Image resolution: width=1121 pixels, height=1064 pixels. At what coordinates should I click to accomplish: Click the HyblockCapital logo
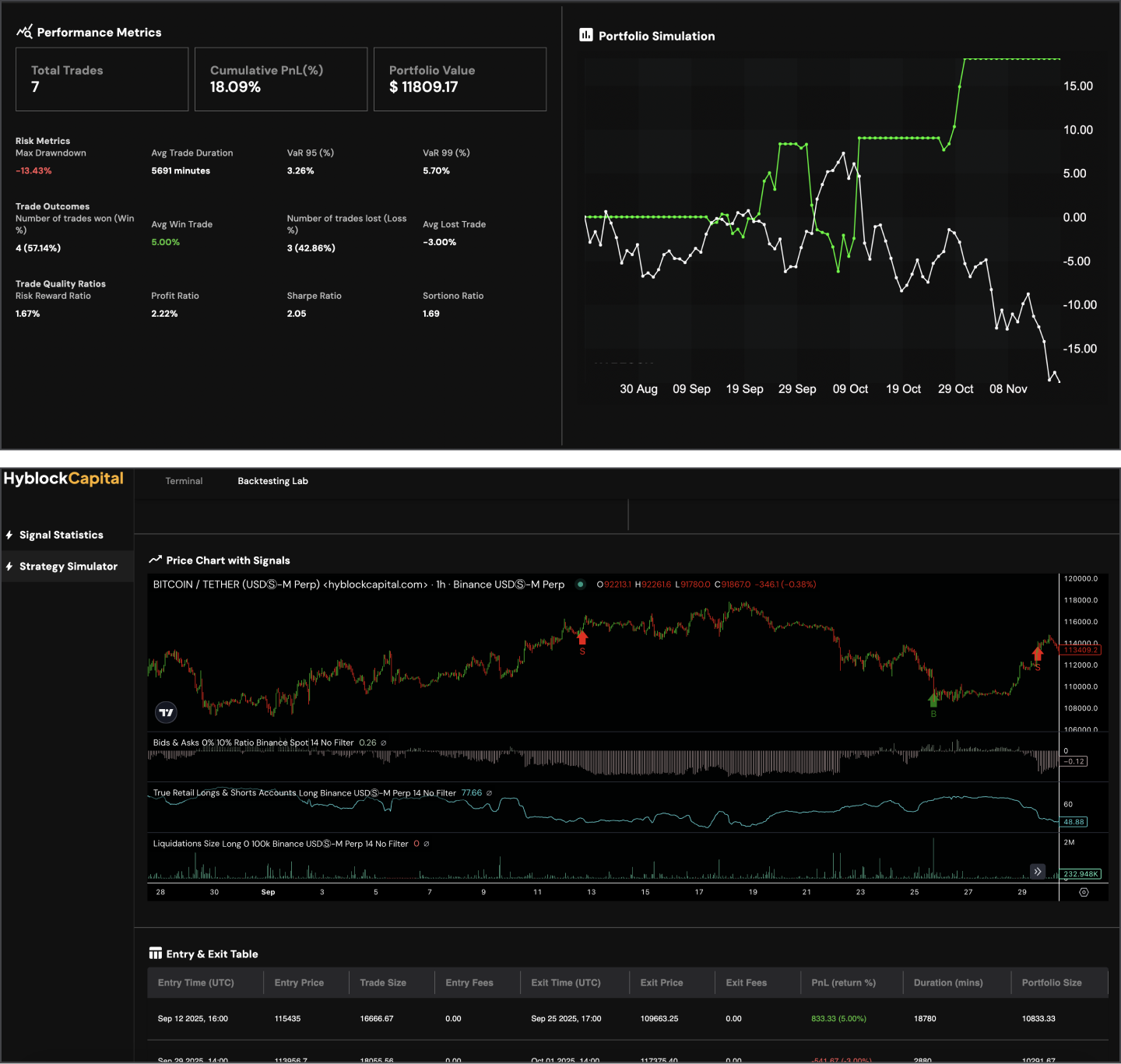tap(64, 478)
